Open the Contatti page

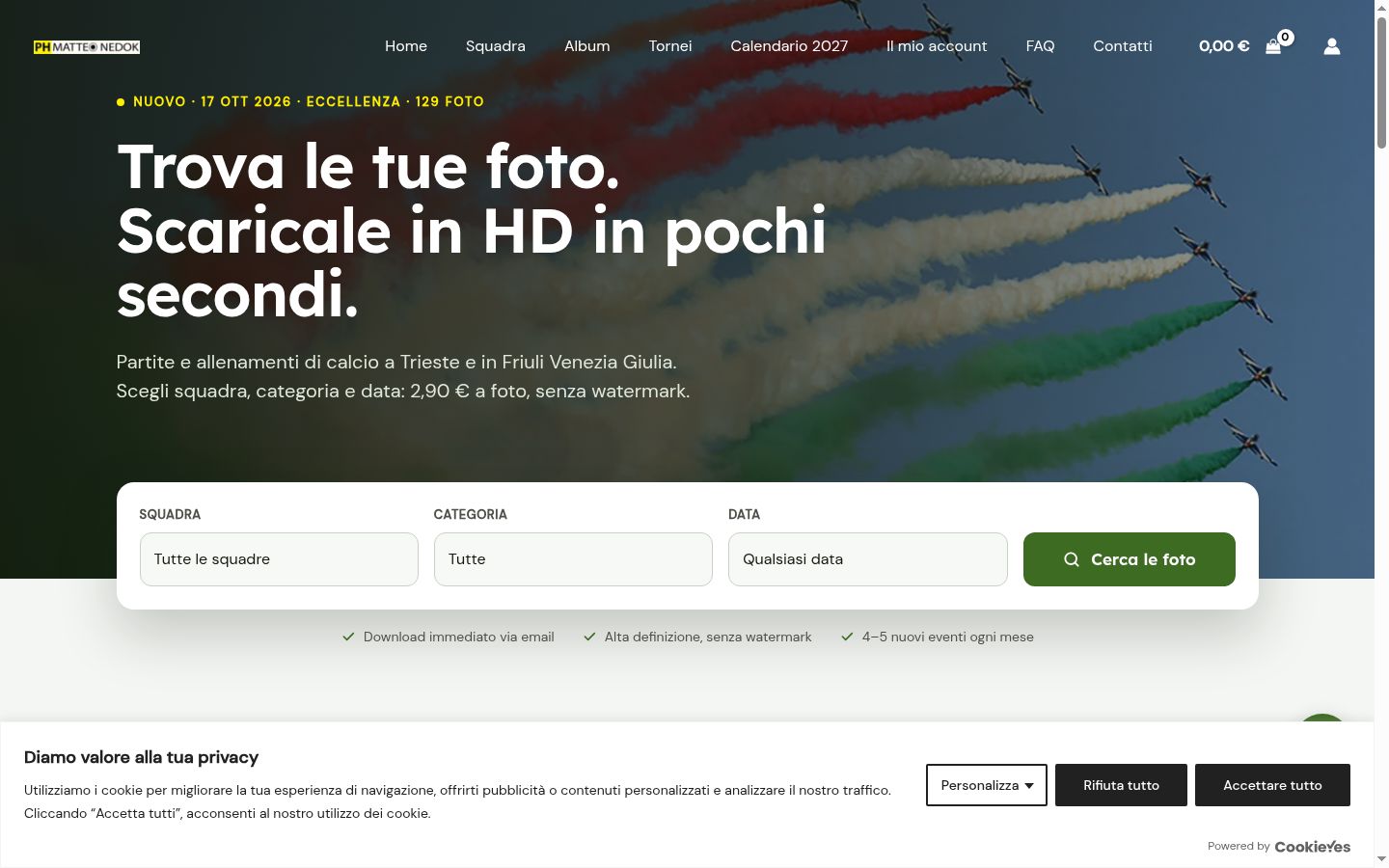click(x=1123, y=46)
